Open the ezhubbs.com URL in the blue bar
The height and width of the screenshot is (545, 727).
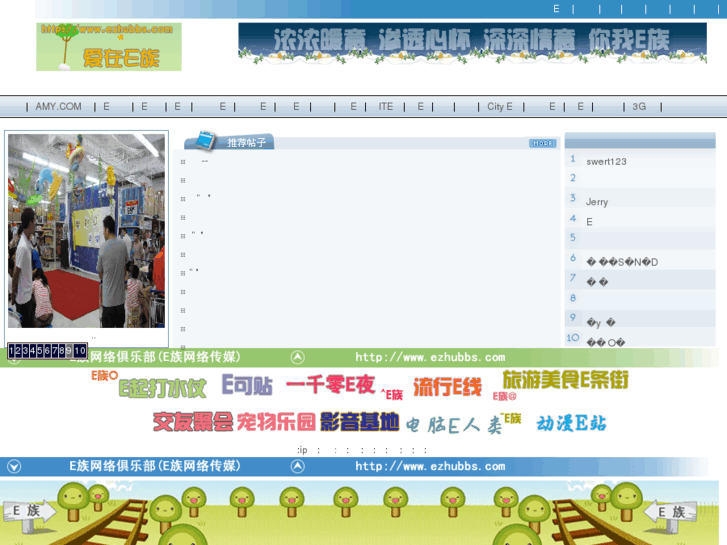coord(430,466)
